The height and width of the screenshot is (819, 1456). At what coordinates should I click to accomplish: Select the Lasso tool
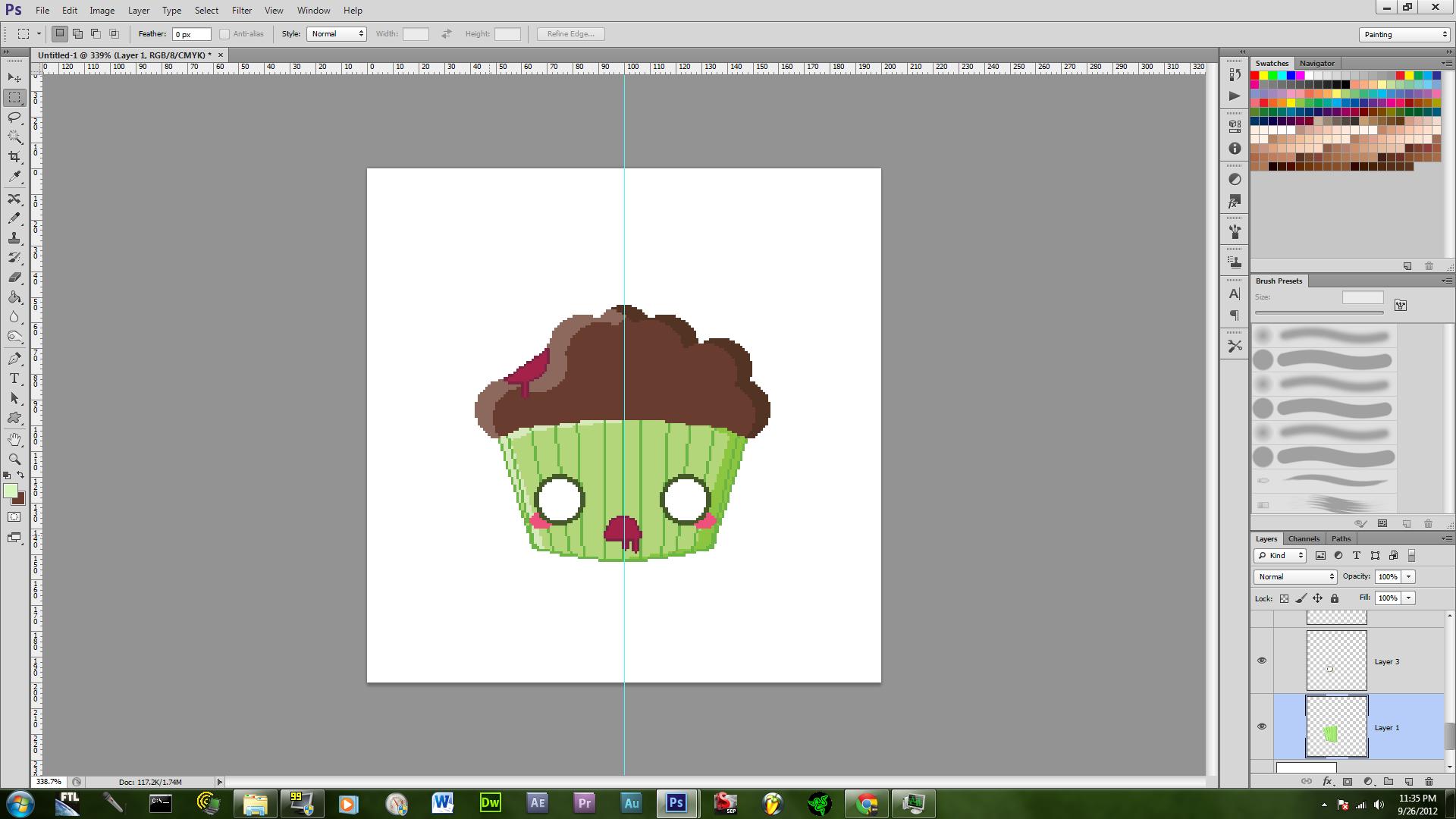point(14,118)
